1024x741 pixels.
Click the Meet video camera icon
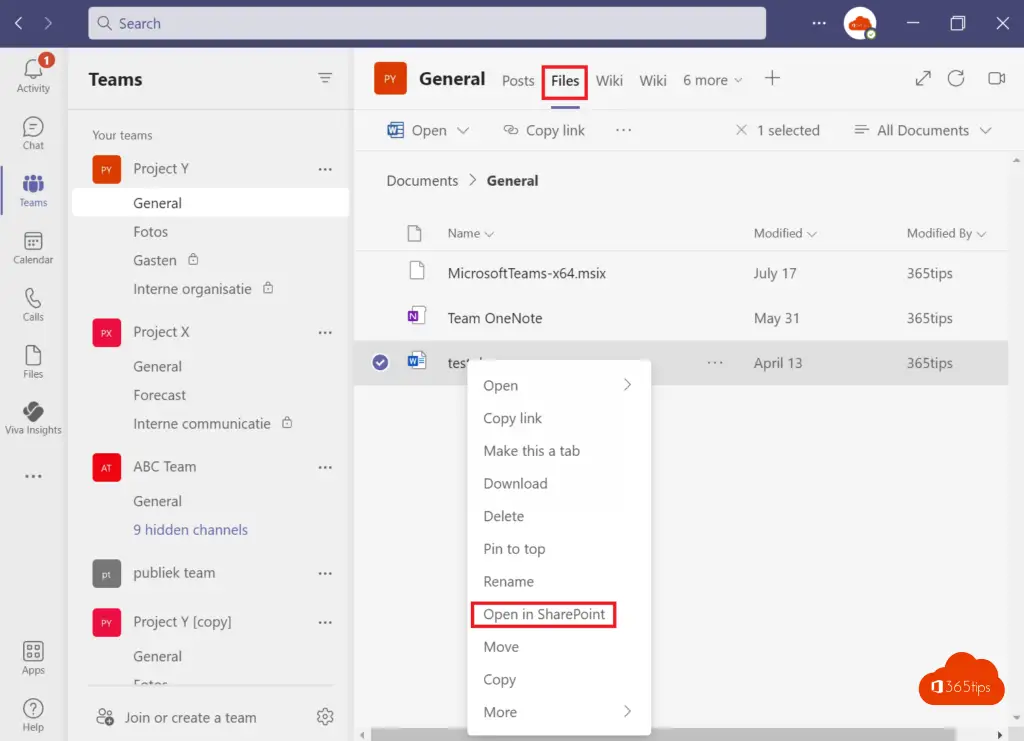(x=995, y=79)
